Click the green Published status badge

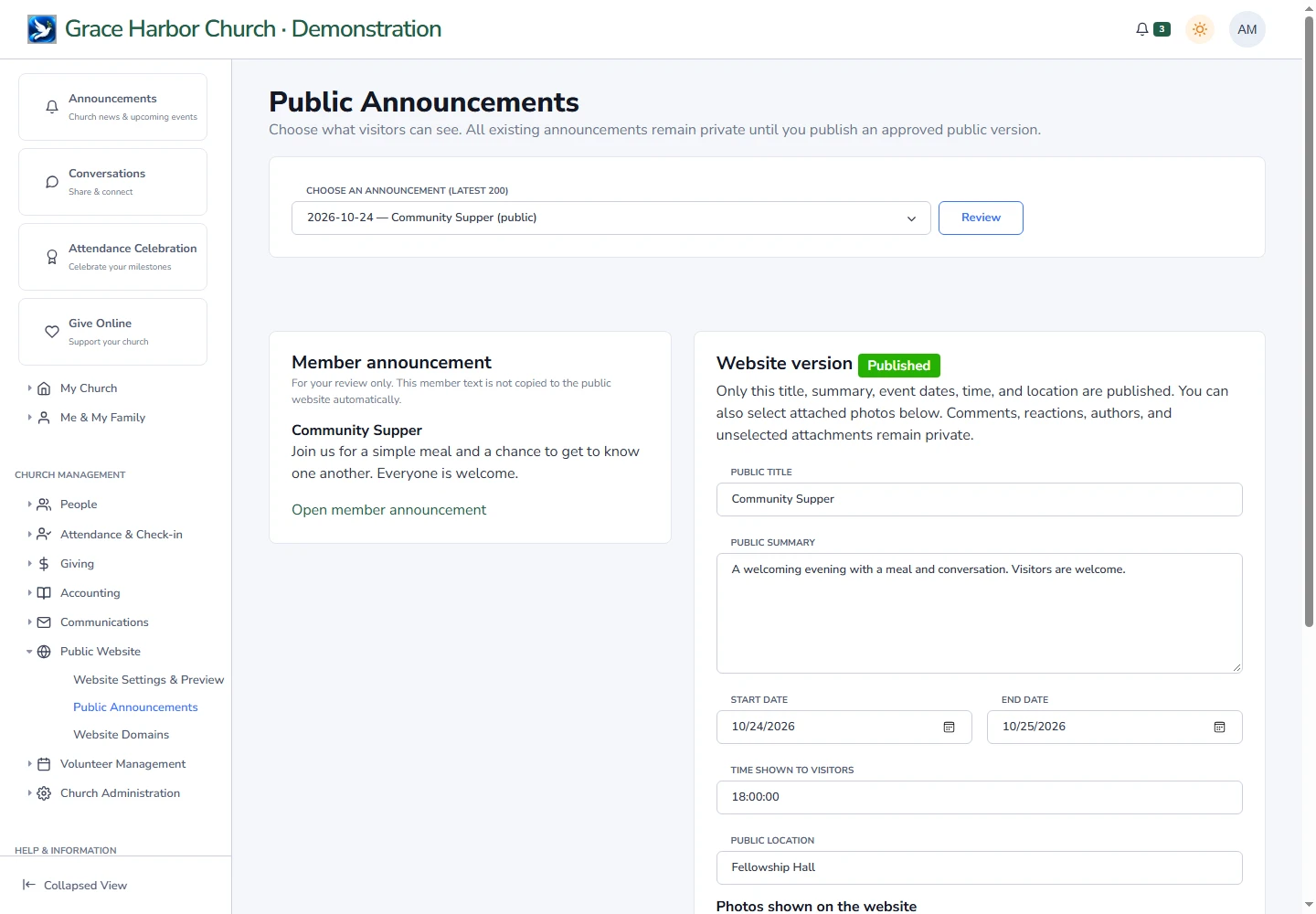pyautogui.click(x=899, y=366)
